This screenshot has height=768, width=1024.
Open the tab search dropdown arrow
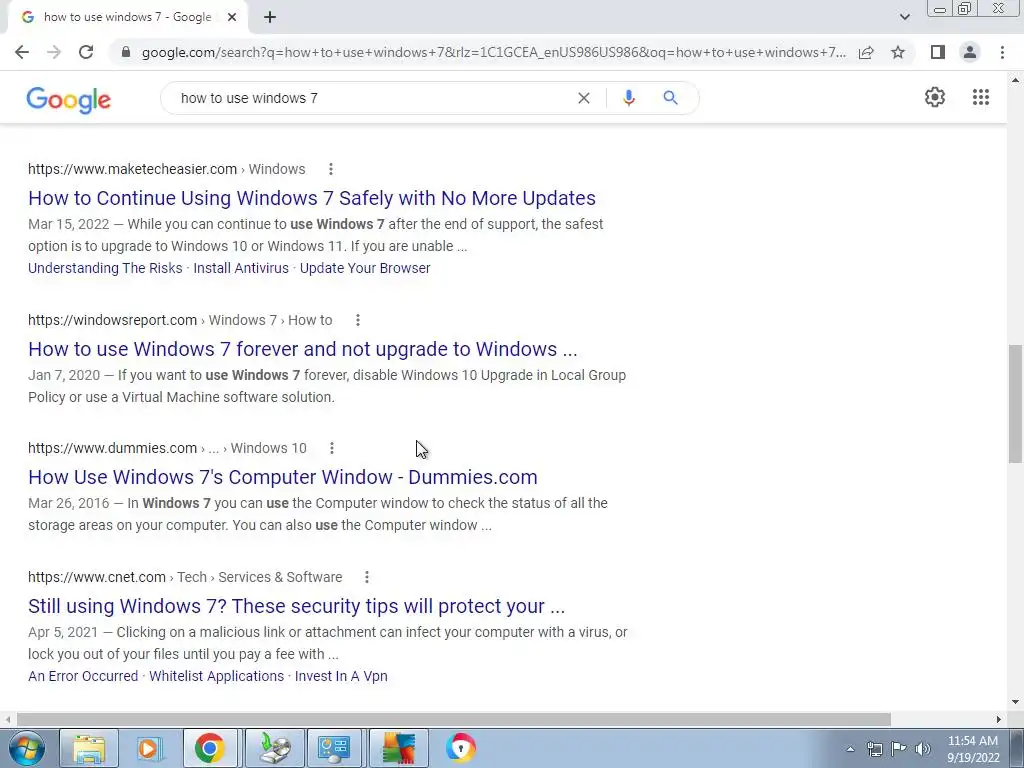[904, 17]
